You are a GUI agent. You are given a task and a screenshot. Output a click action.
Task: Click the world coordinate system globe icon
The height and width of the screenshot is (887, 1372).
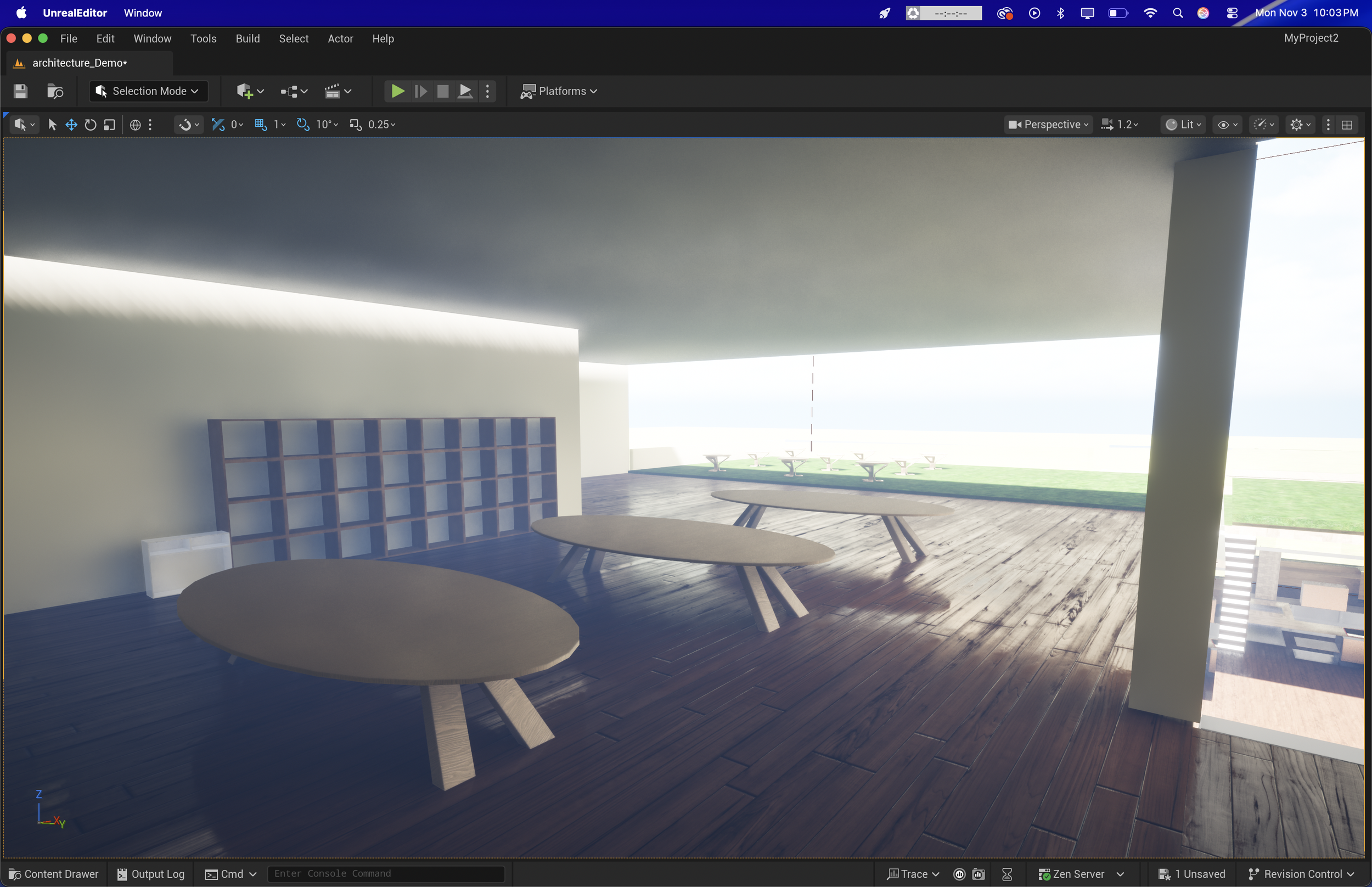[x=136, y=125]
